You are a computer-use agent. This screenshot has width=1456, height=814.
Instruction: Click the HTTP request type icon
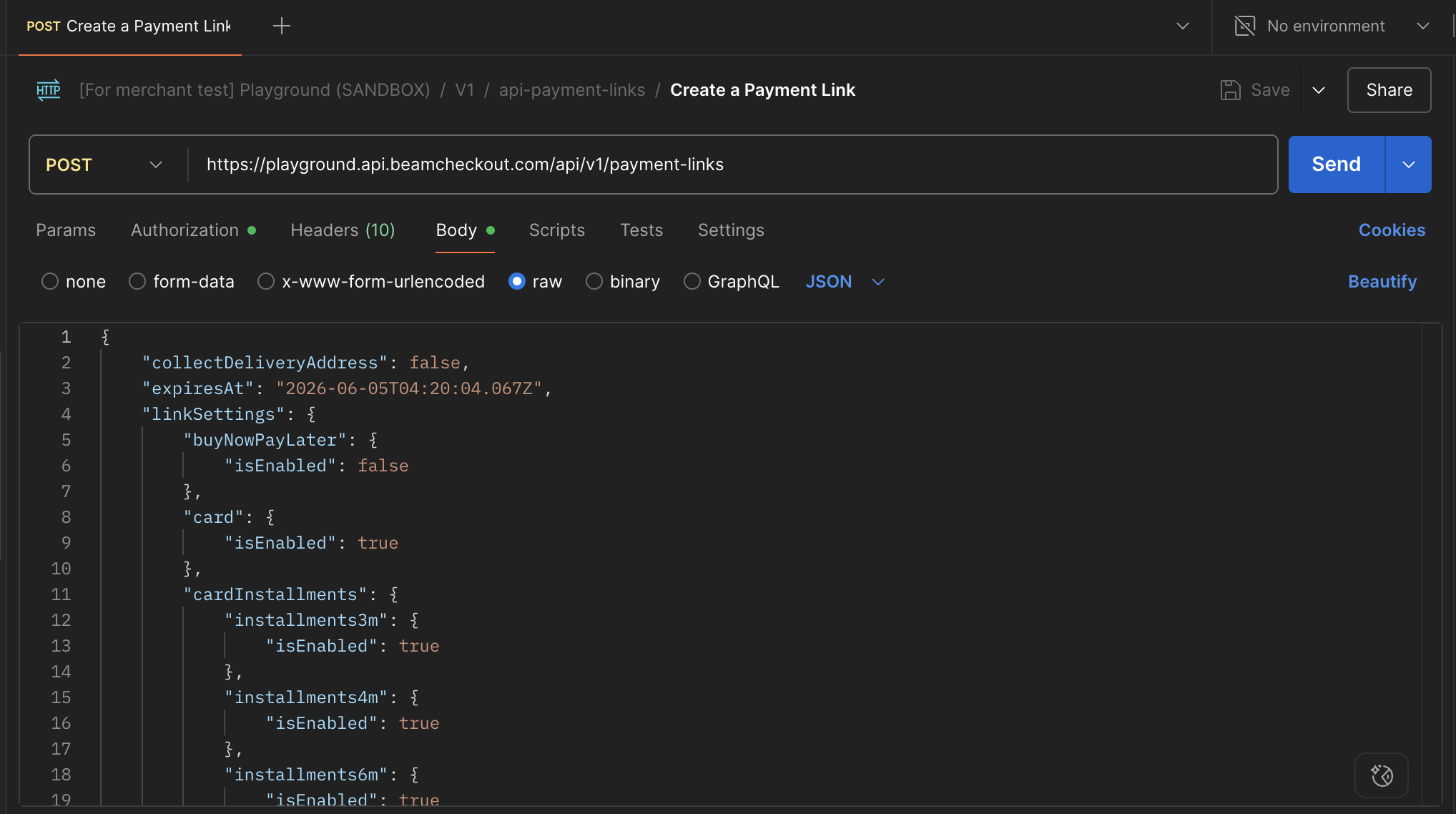pyautogui.click(x=49, y=90)
